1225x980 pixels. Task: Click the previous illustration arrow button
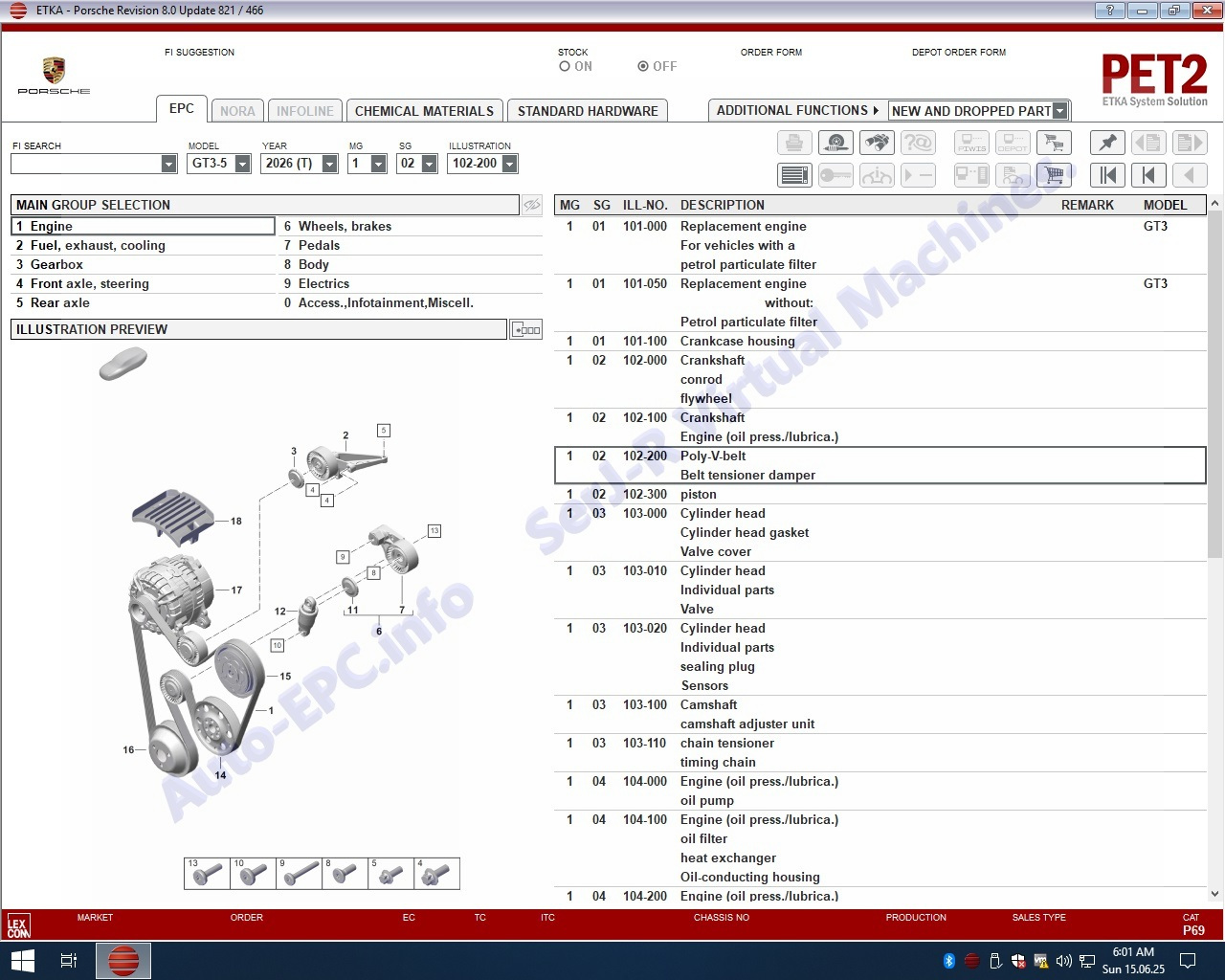[x=1148, y=175]
